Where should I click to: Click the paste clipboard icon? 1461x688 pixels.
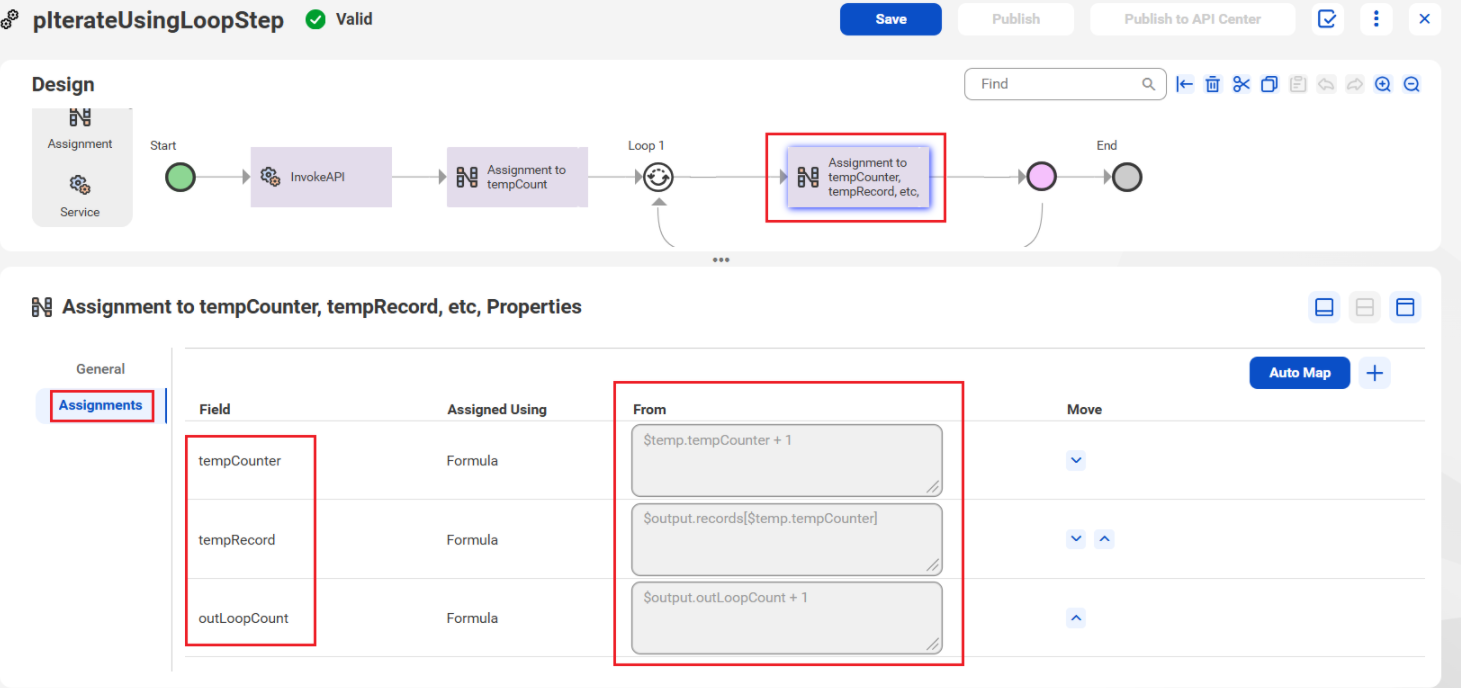tap(1298, 84)
